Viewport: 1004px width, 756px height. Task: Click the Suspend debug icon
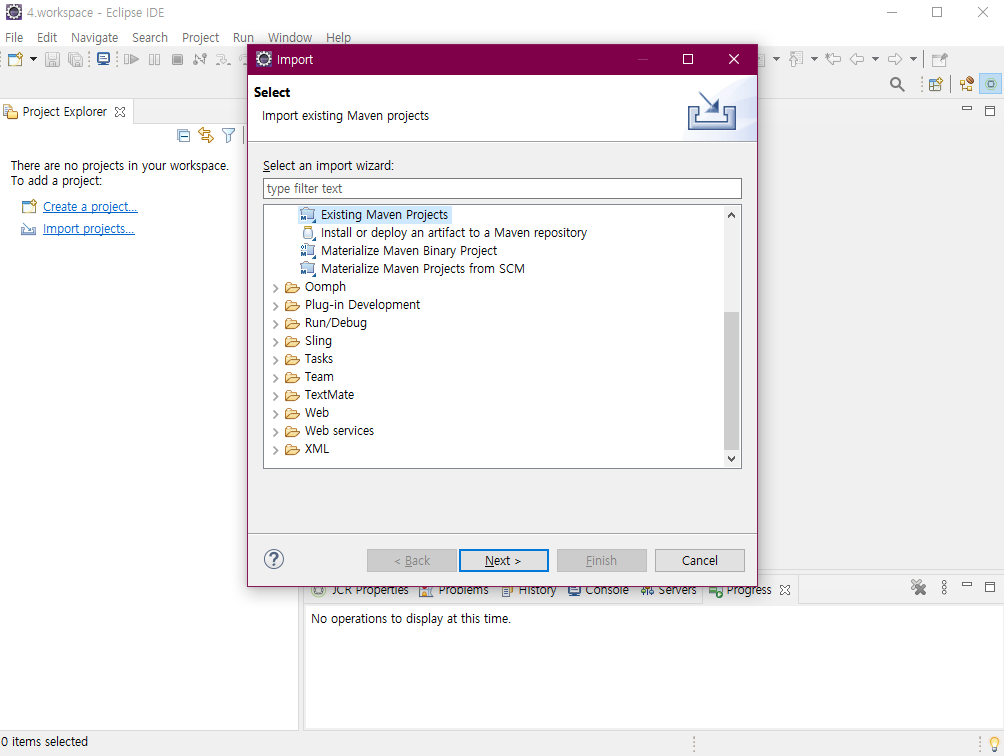click(x=154, y=60)
